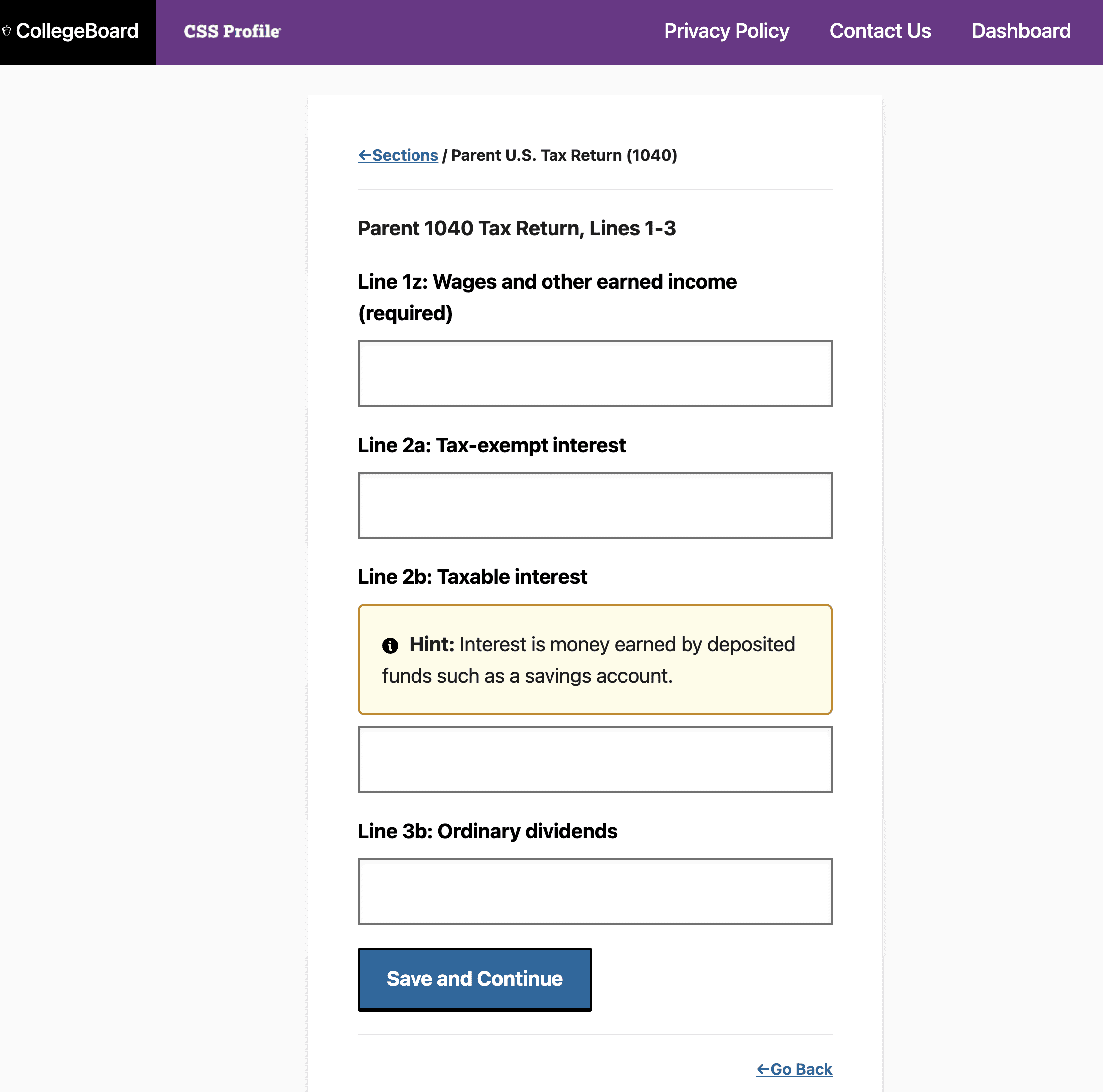1103x1092 pixels.
Task: Open the Privacy Policy page
Action: (726, 31)
